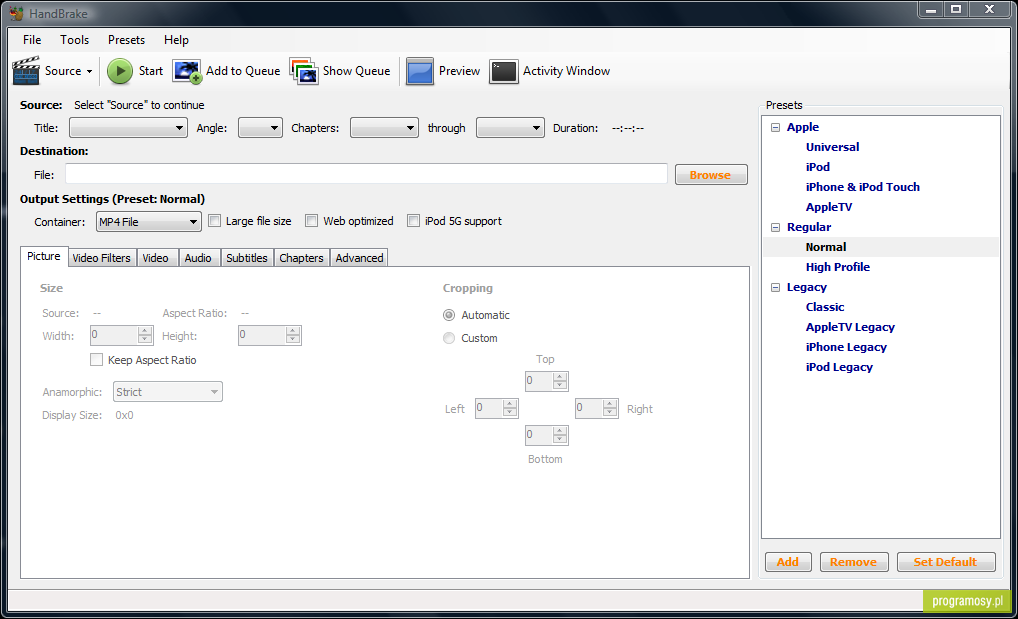Open the Tools menu

pos(75,40)
